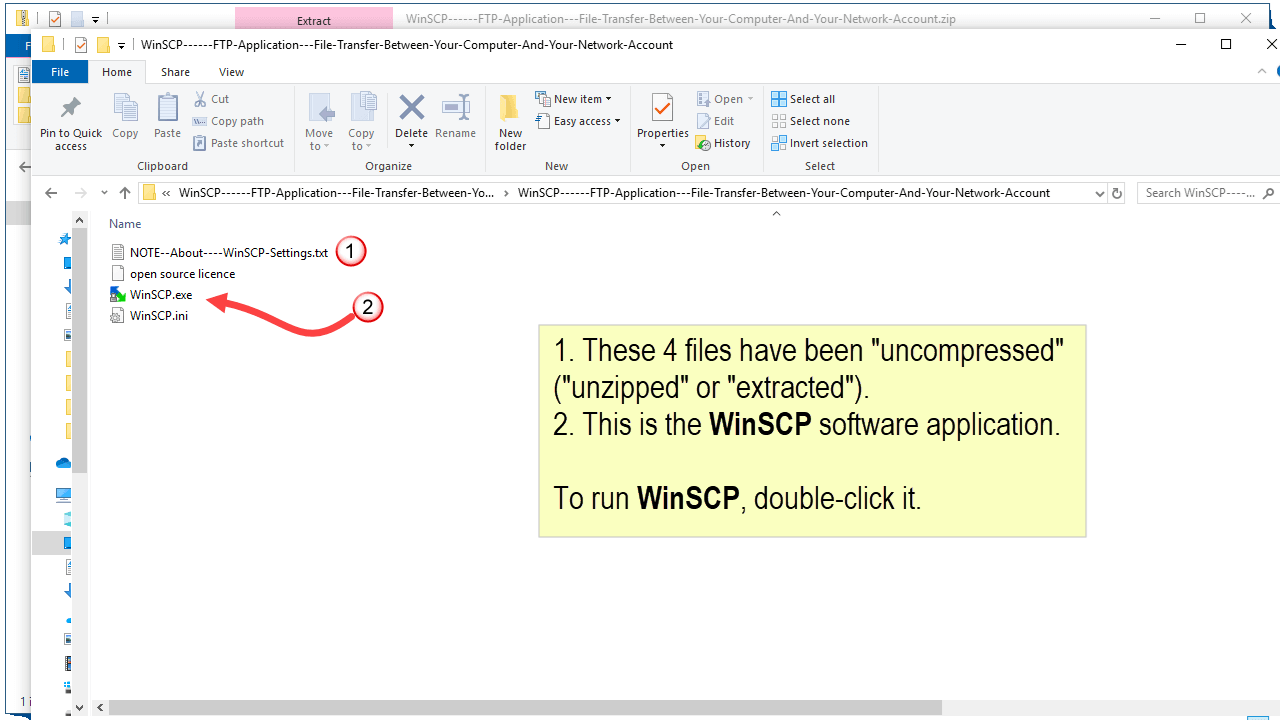Viewport: 1280px width, 720px height.
Task: Select the WinSCP.exe file
Action: click(151, 295)
